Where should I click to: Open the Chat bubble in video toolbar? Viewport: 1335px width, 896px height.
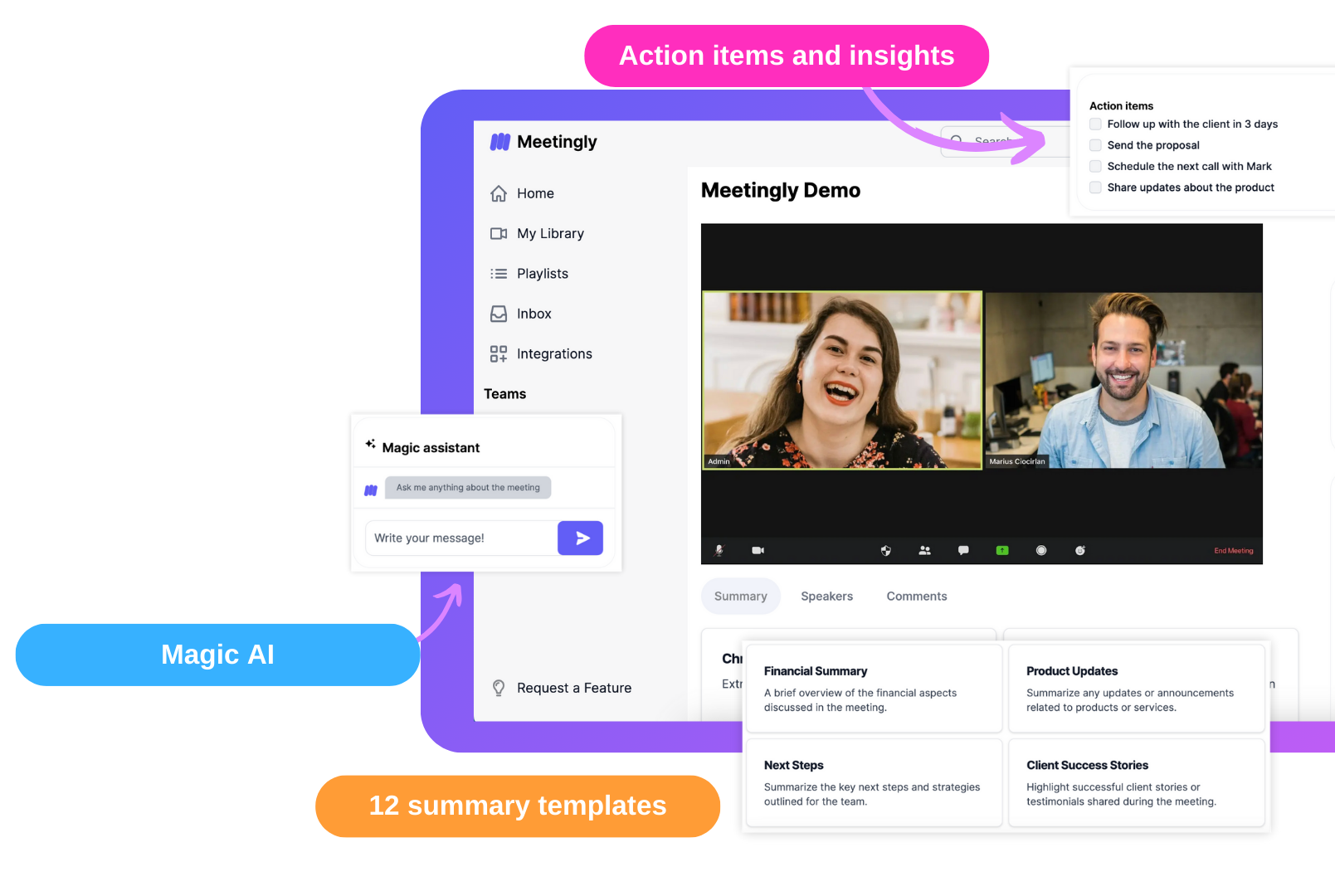tap(963, 550)
